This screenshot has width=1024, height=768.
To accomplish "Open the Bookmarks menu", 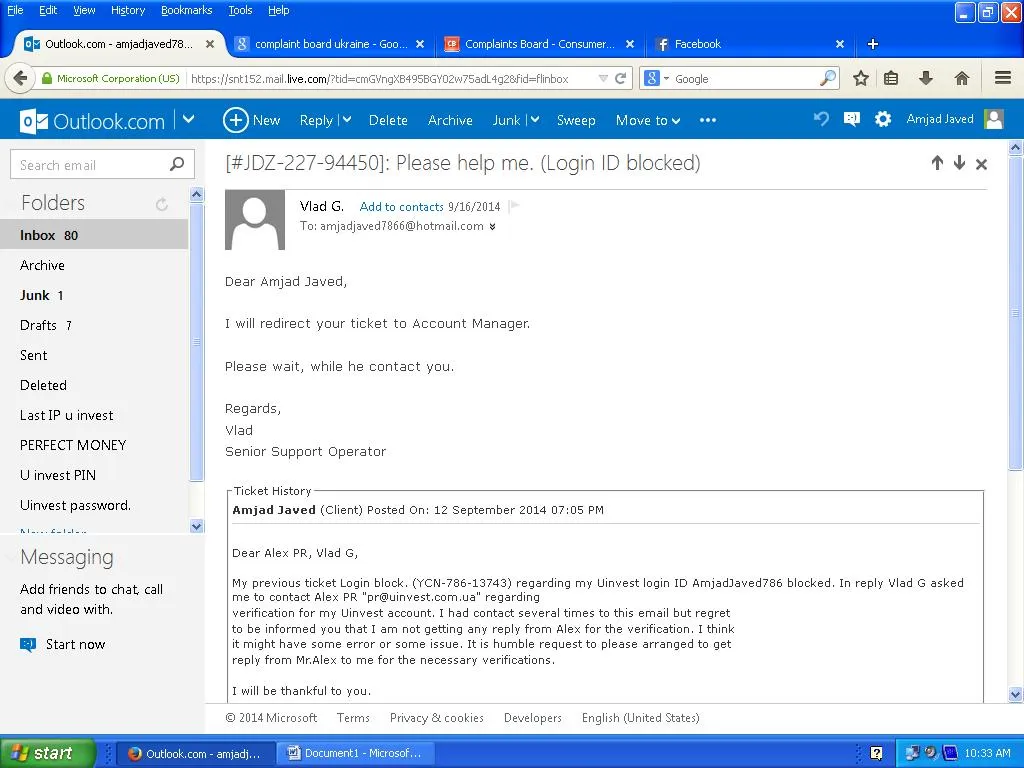I will (186, 10).
